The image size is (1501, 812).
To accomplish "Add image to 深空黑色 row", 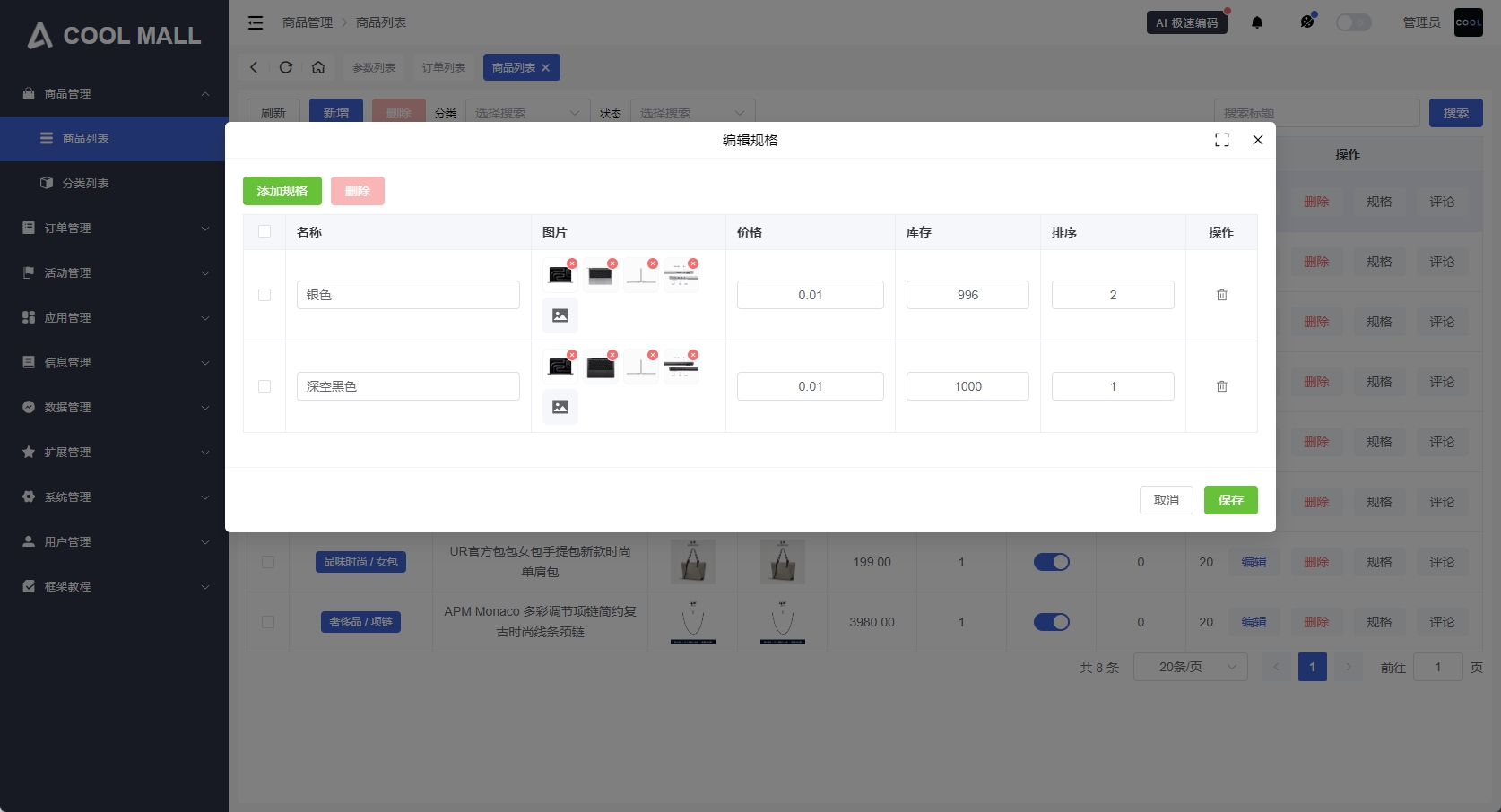I will point(560,407).
